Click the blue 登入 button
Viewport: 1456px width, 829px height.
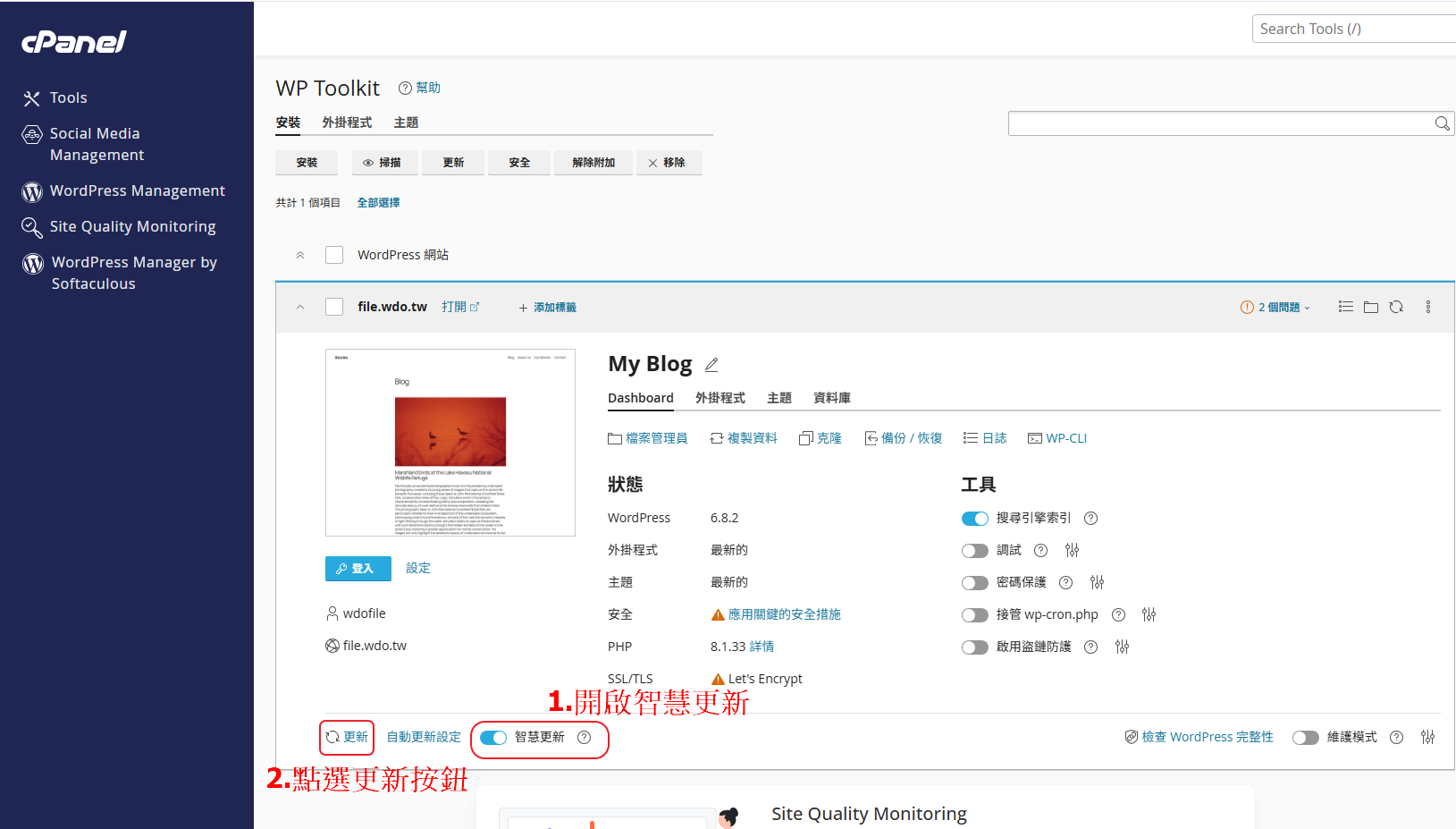pyautogui.click(x=358, y=568)
